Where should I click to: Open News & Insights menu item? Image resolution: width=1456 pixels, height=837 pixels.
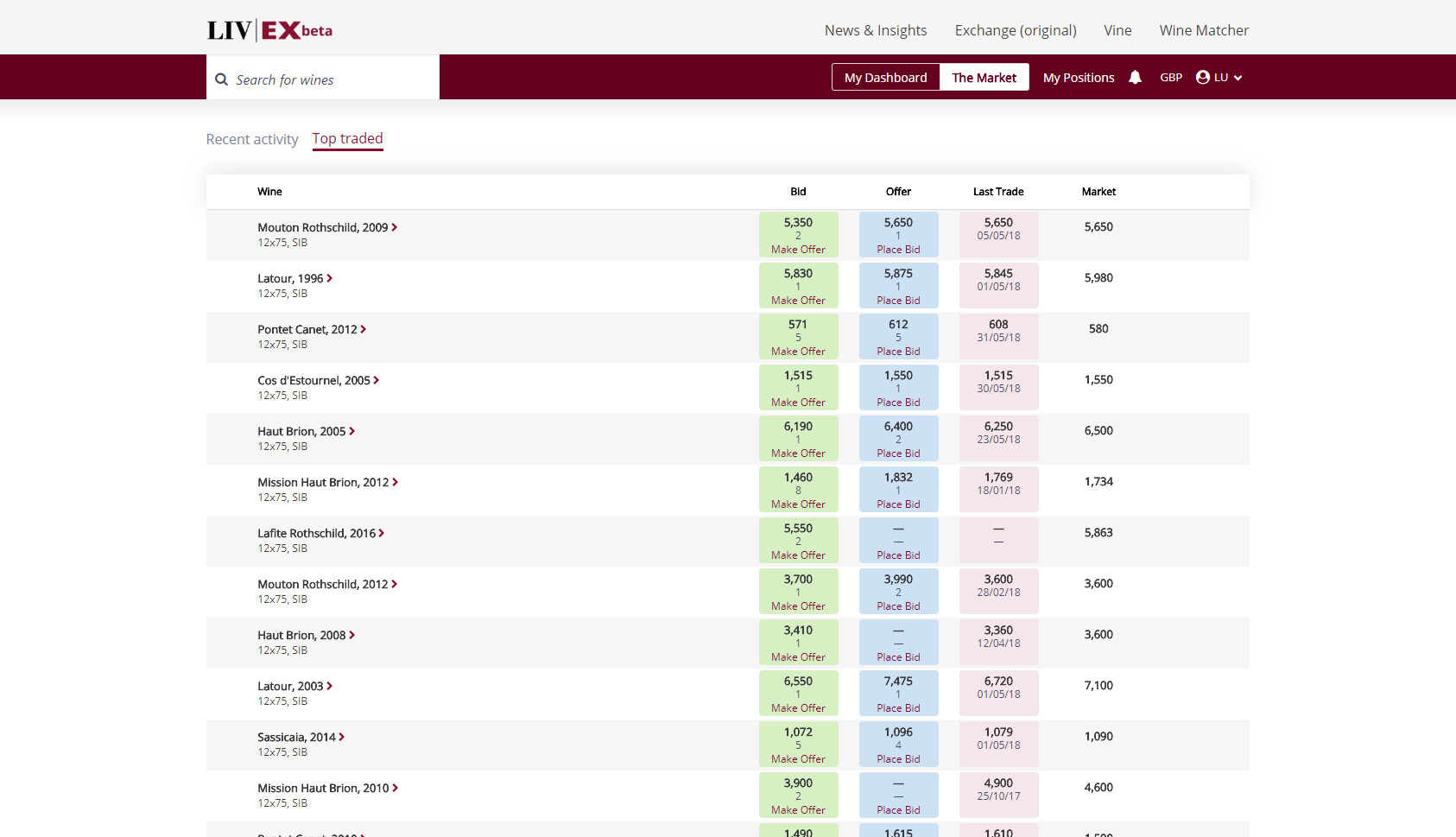(x=876, y=30)
